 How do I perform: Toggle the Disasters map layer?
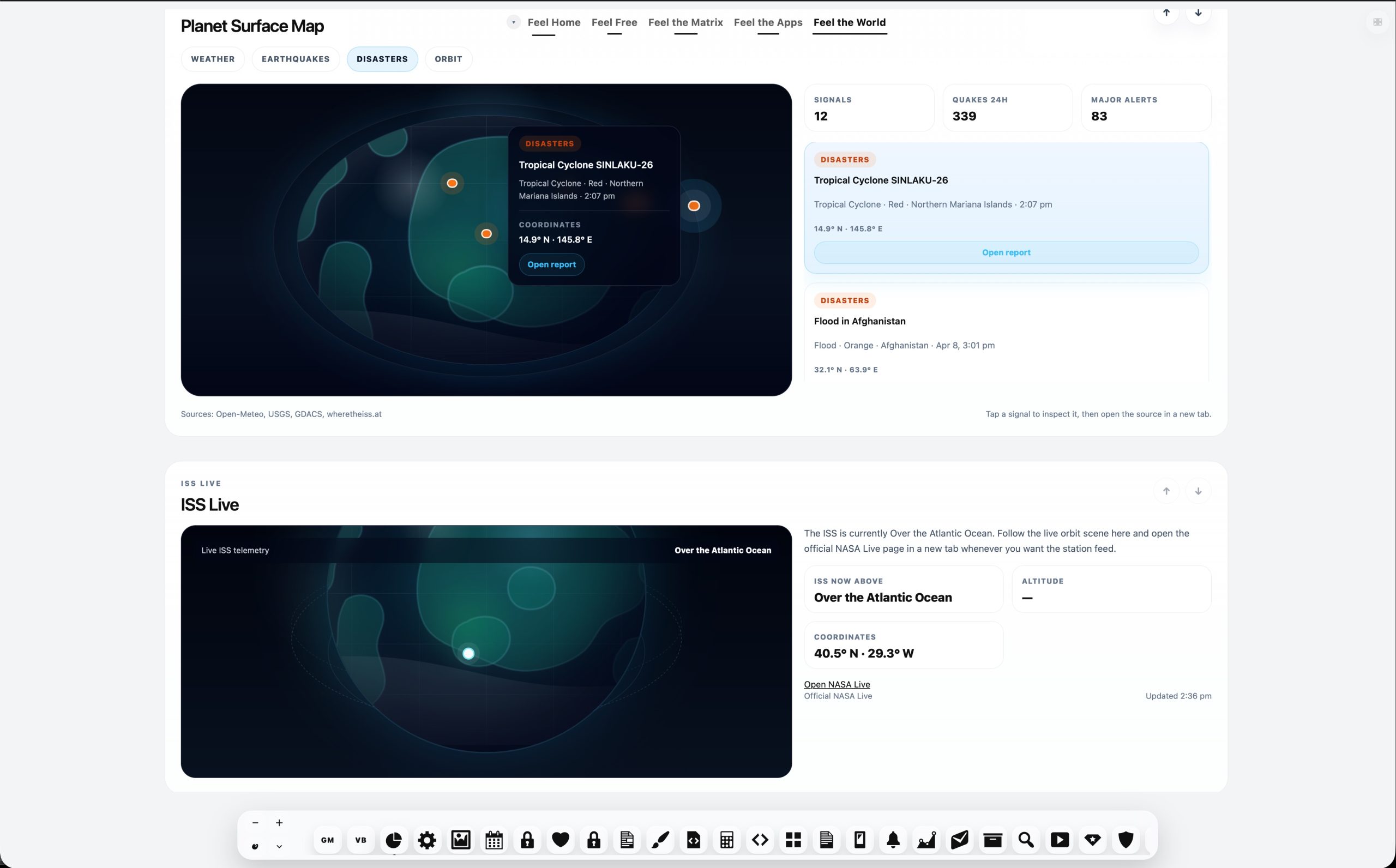click(382, 59)
